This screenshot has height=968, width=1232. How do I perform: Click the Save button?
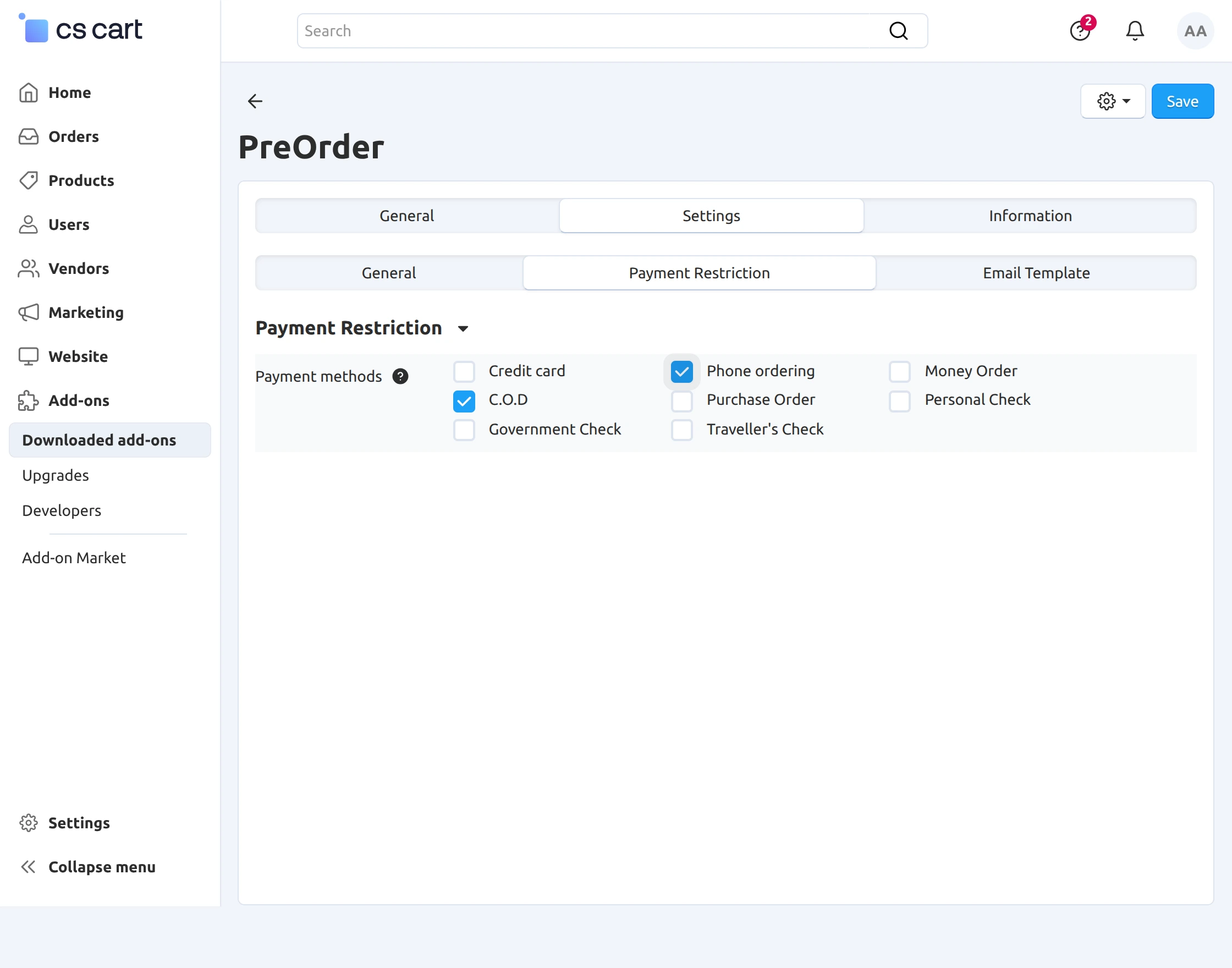click(1182, 101)
